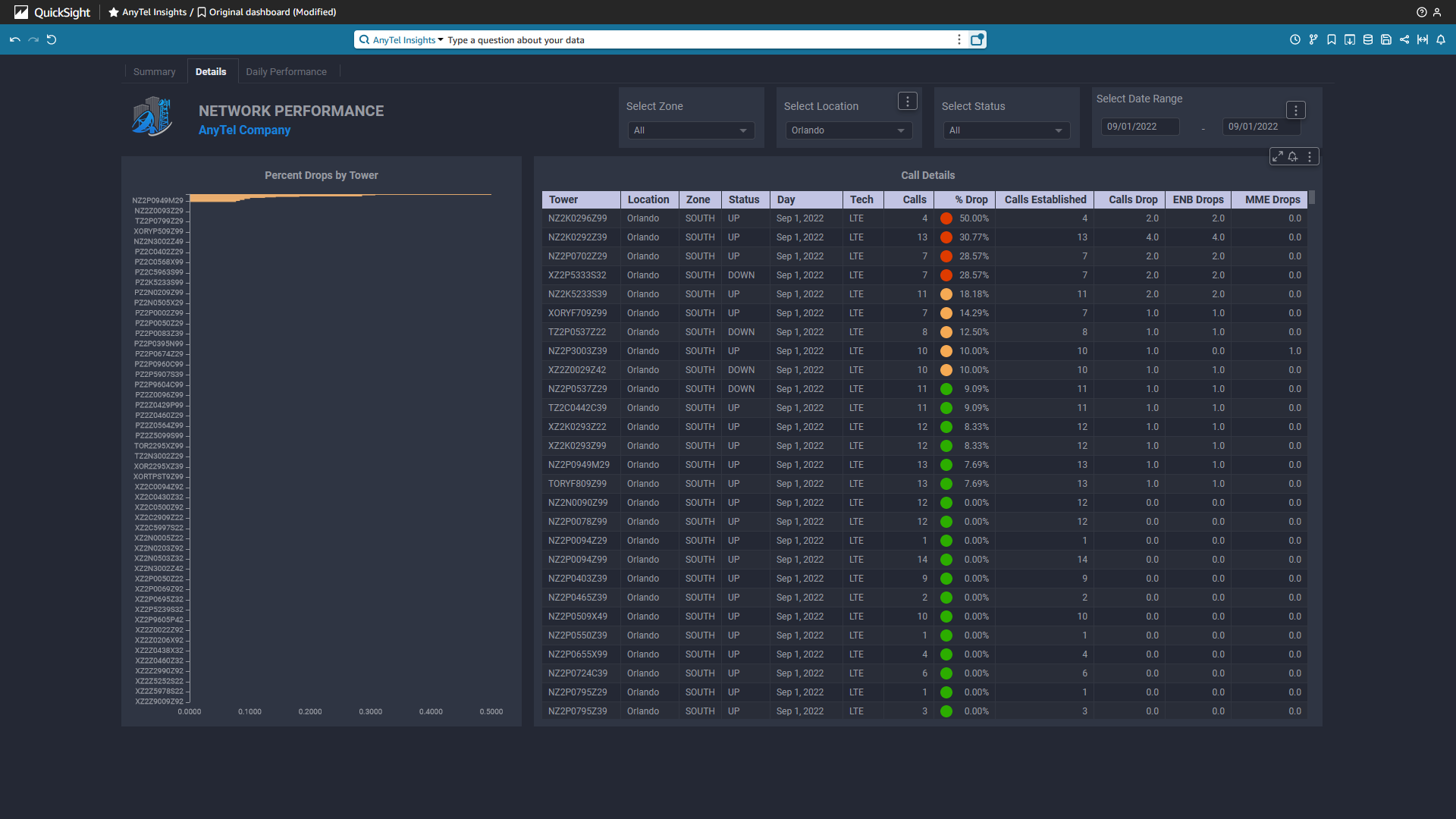Image resolution: width=1456 pixels, height=819 pixels.
Task: Switch to the Summary tab
Action: [154, 71]
